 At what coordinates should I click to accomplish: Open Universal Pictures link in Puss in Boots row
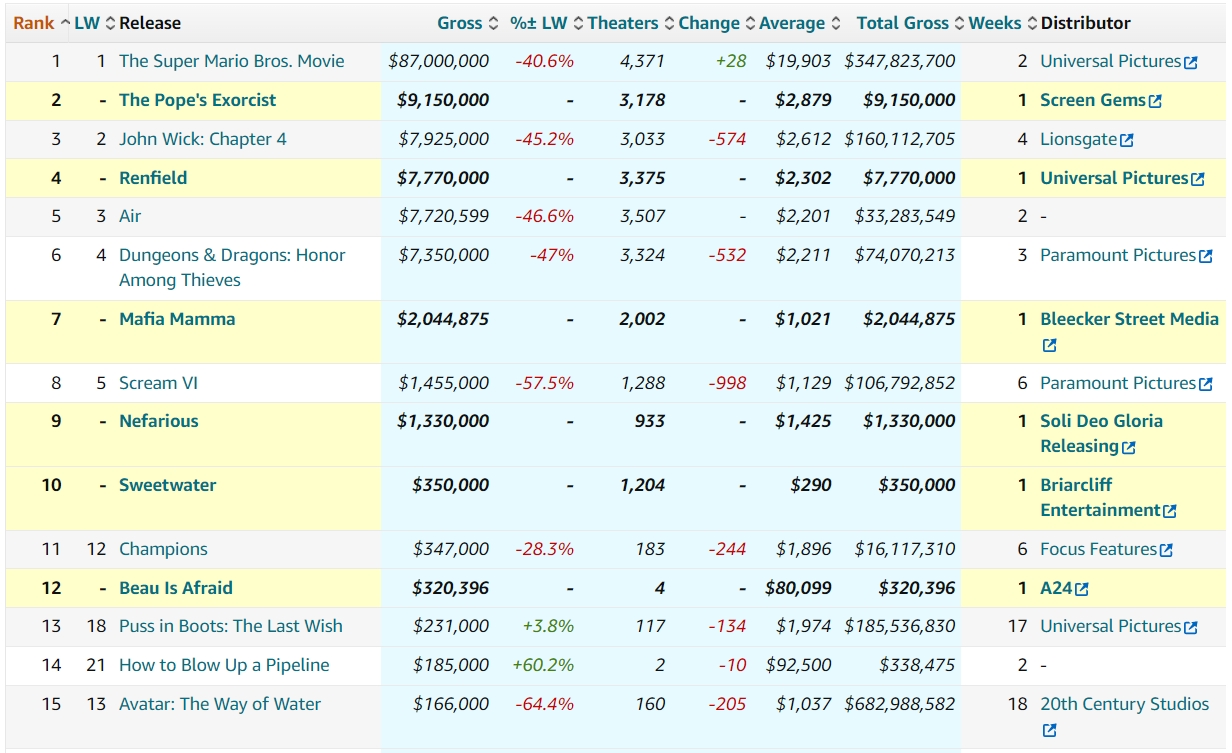pos(1111,626)
